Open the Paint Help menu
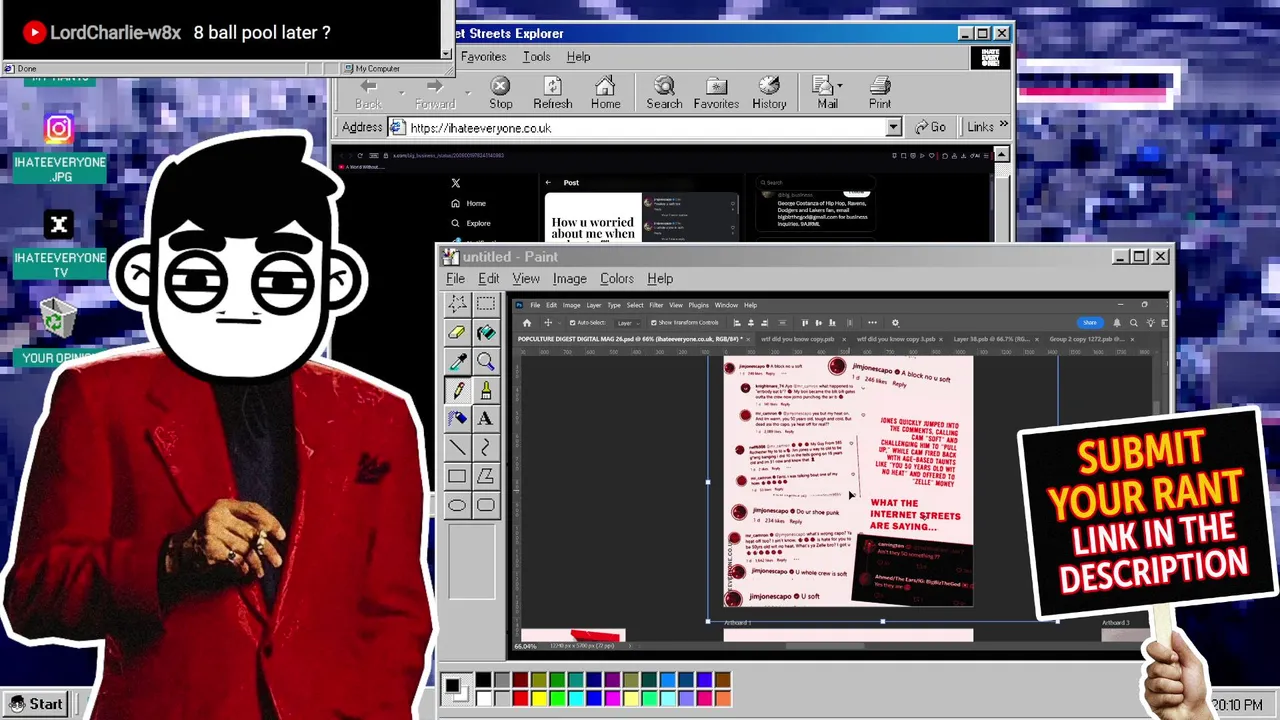The width and height of the screenshot is (1280, 720). [x=660, y=279]
